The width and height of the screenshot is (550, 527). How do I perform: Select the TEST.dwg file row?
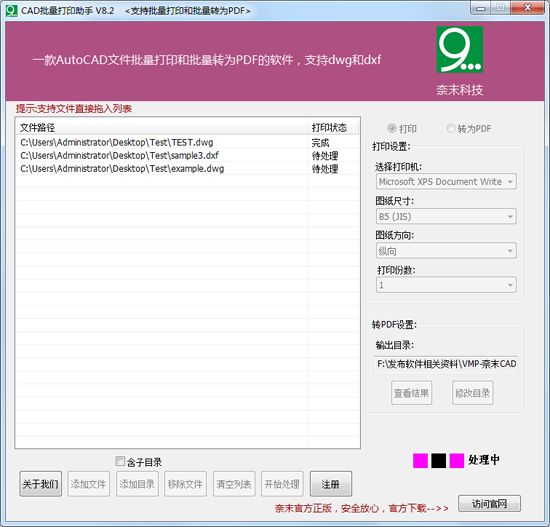point(188,142)
